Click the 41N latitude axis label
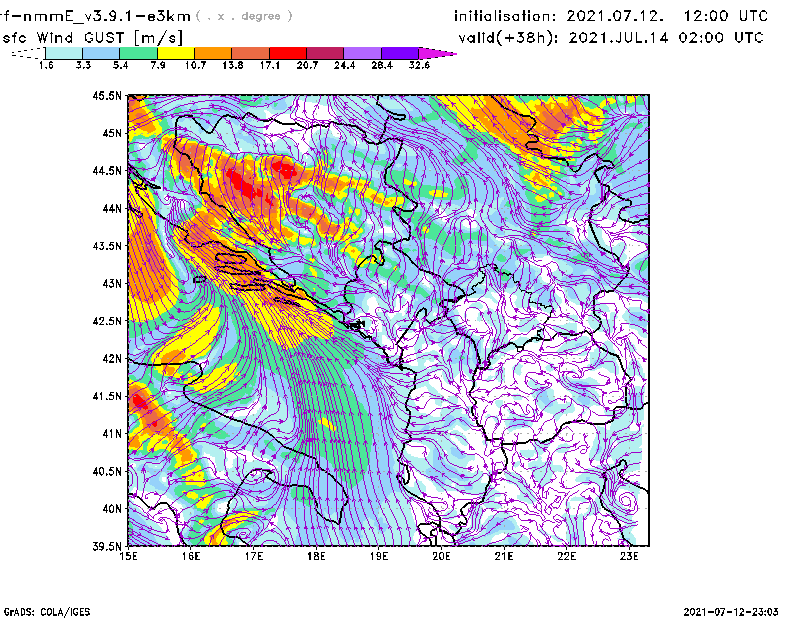 (112, 434)
